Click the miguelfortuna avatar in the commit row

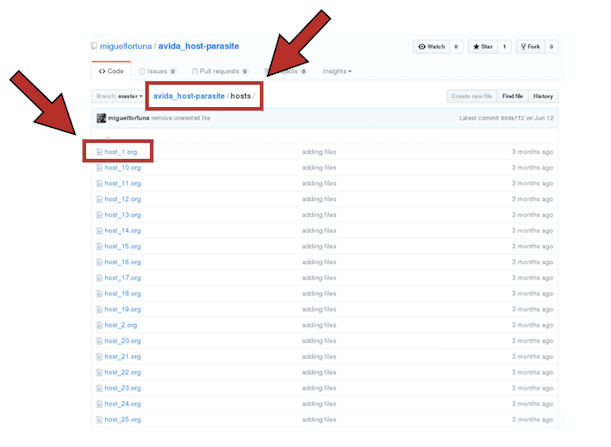point(101,118)
